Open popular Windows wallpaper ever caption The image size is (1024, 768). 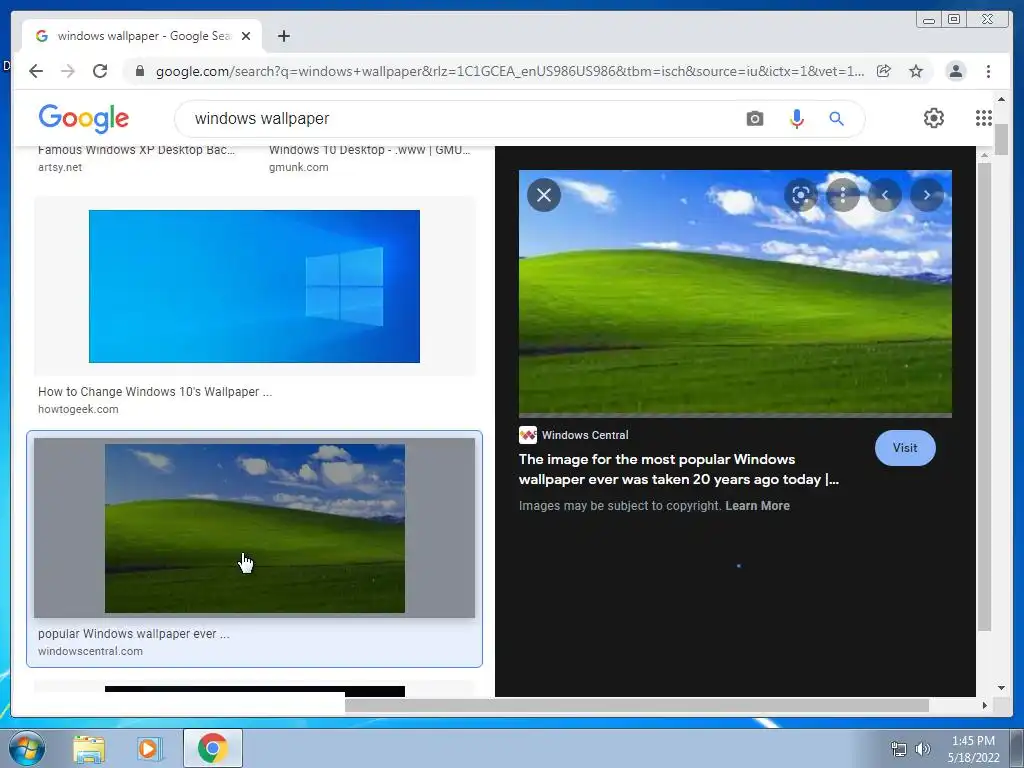[x=134, y=633]
